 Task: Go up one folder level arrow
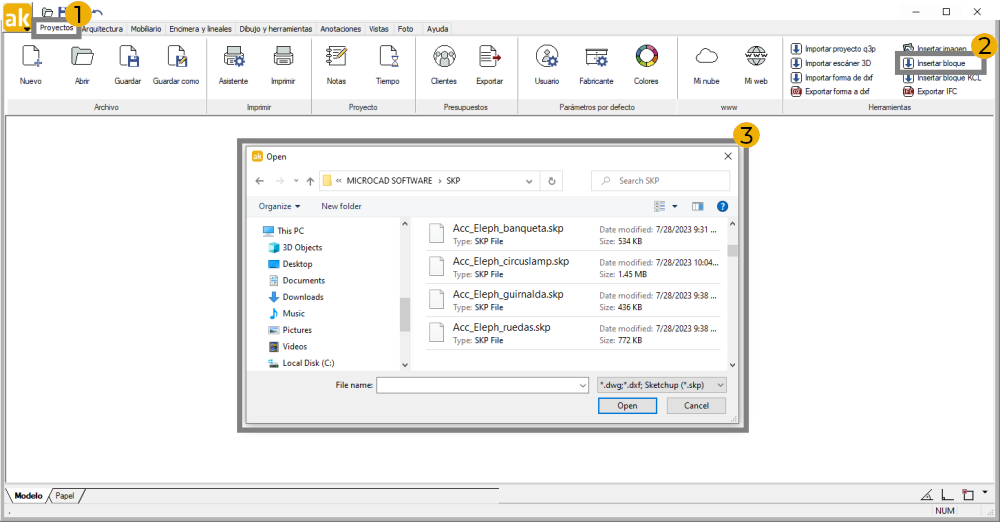(x=310, y=181)
